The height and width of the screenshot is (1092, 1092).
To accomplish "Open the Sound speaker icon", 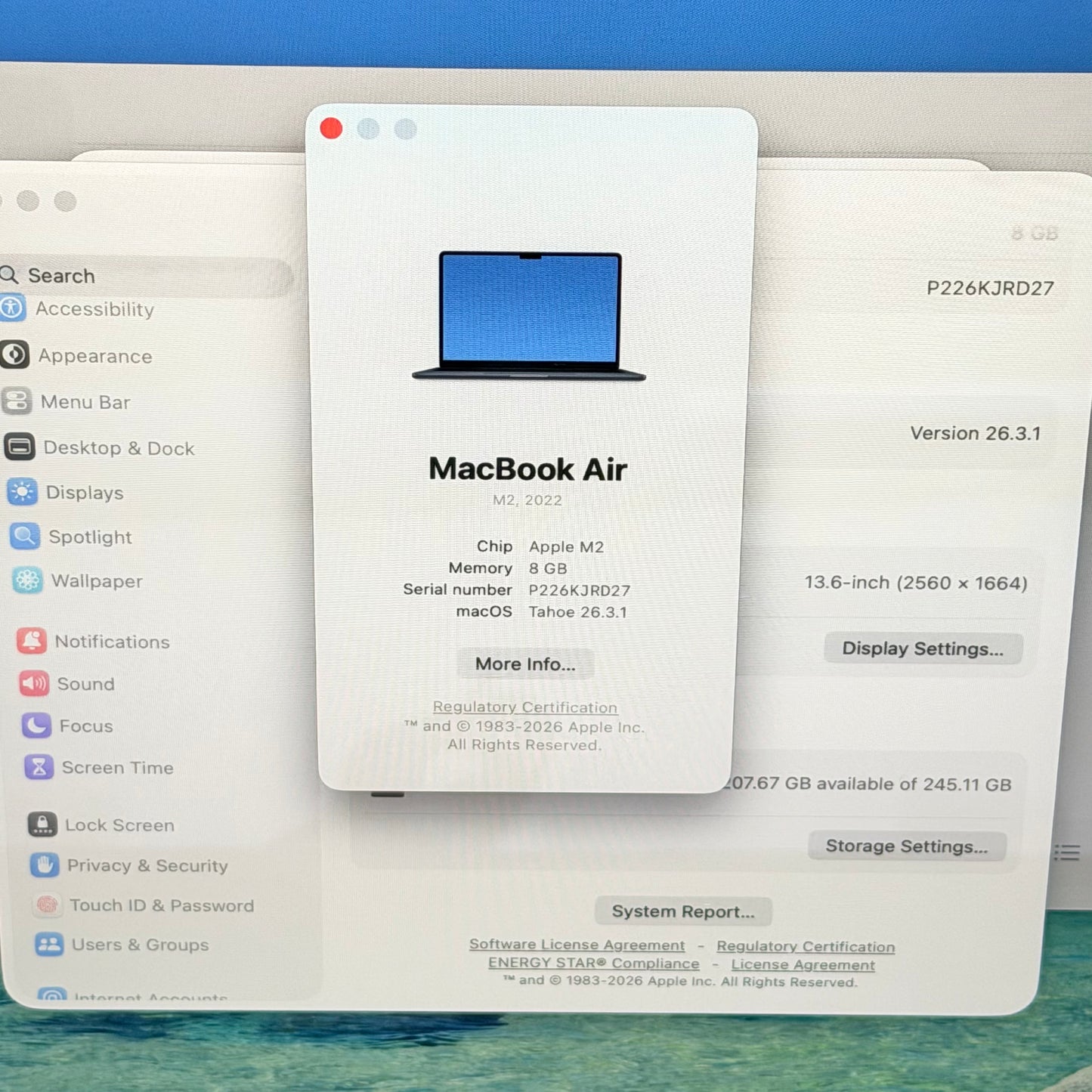I will [34, 683].
